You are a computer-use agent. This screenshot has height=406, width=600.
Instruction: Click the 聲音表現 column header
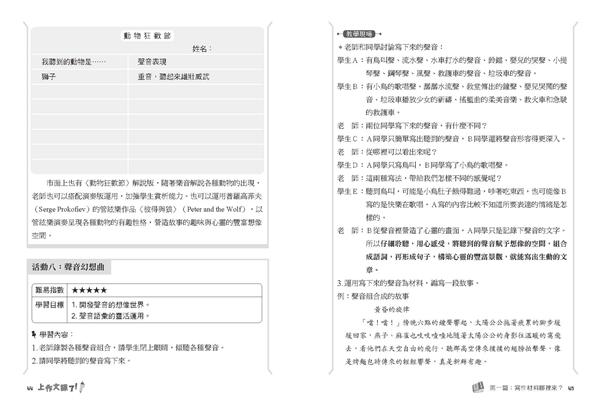152,62
